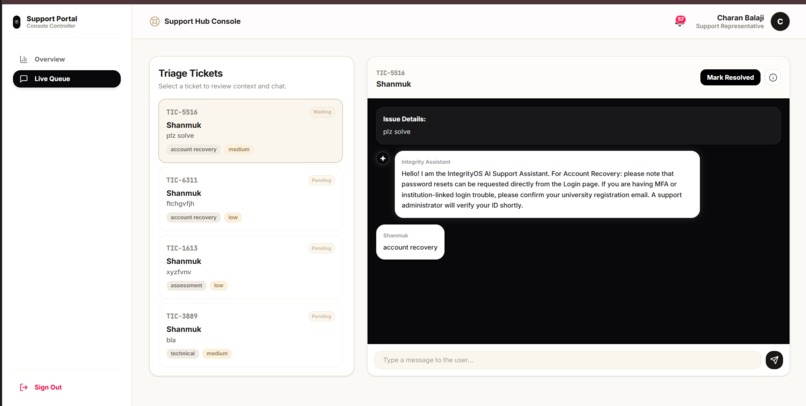Click the medium tag on TIC-3889
806x406 pixels.
217,354
